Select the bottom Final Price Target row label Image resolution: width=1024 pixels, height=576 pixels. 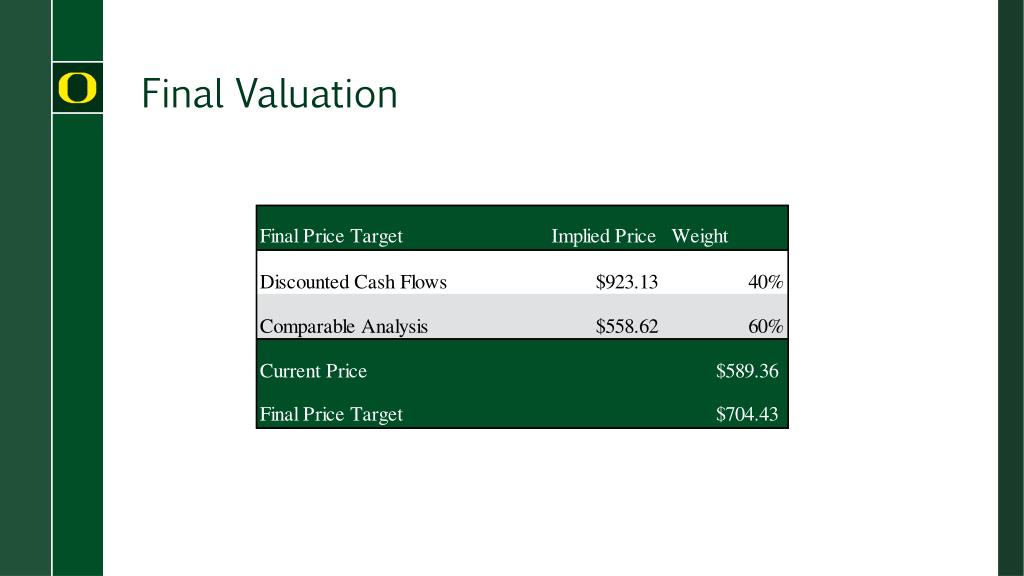pos(331,414)
